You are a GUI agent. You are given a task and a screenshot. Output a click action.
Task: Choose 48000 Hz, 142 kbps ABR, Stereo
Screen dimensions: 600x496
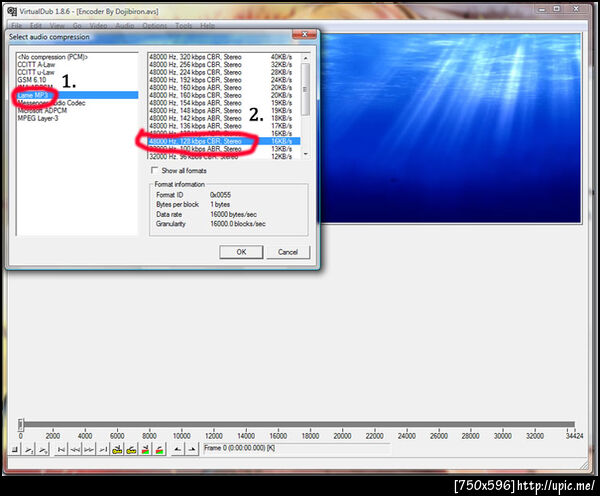tap(224, 118)
